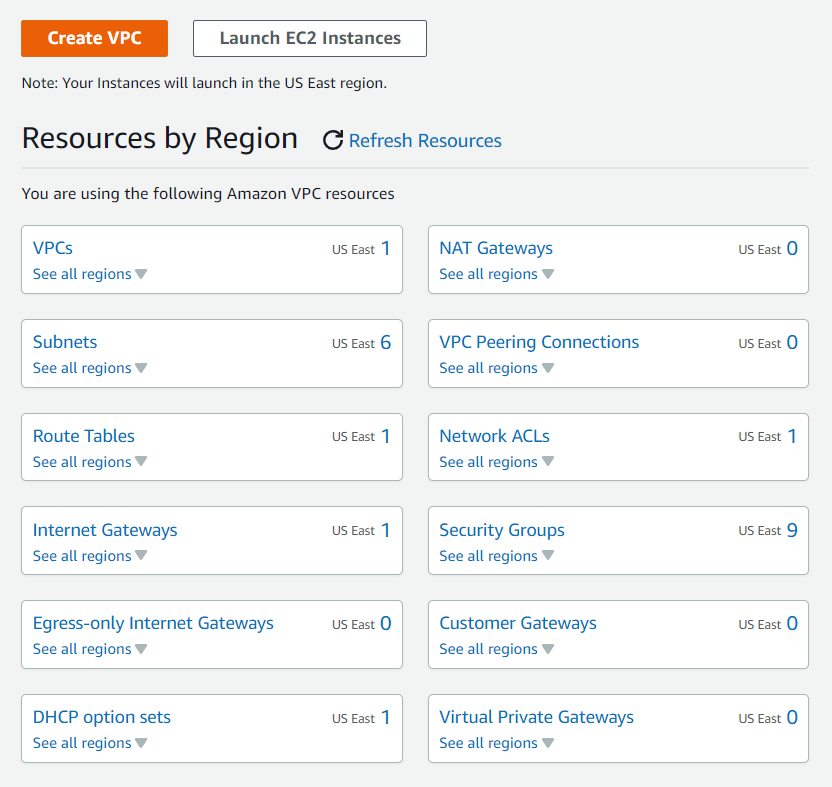Click the Subnets US East count 6

point(386,342)
